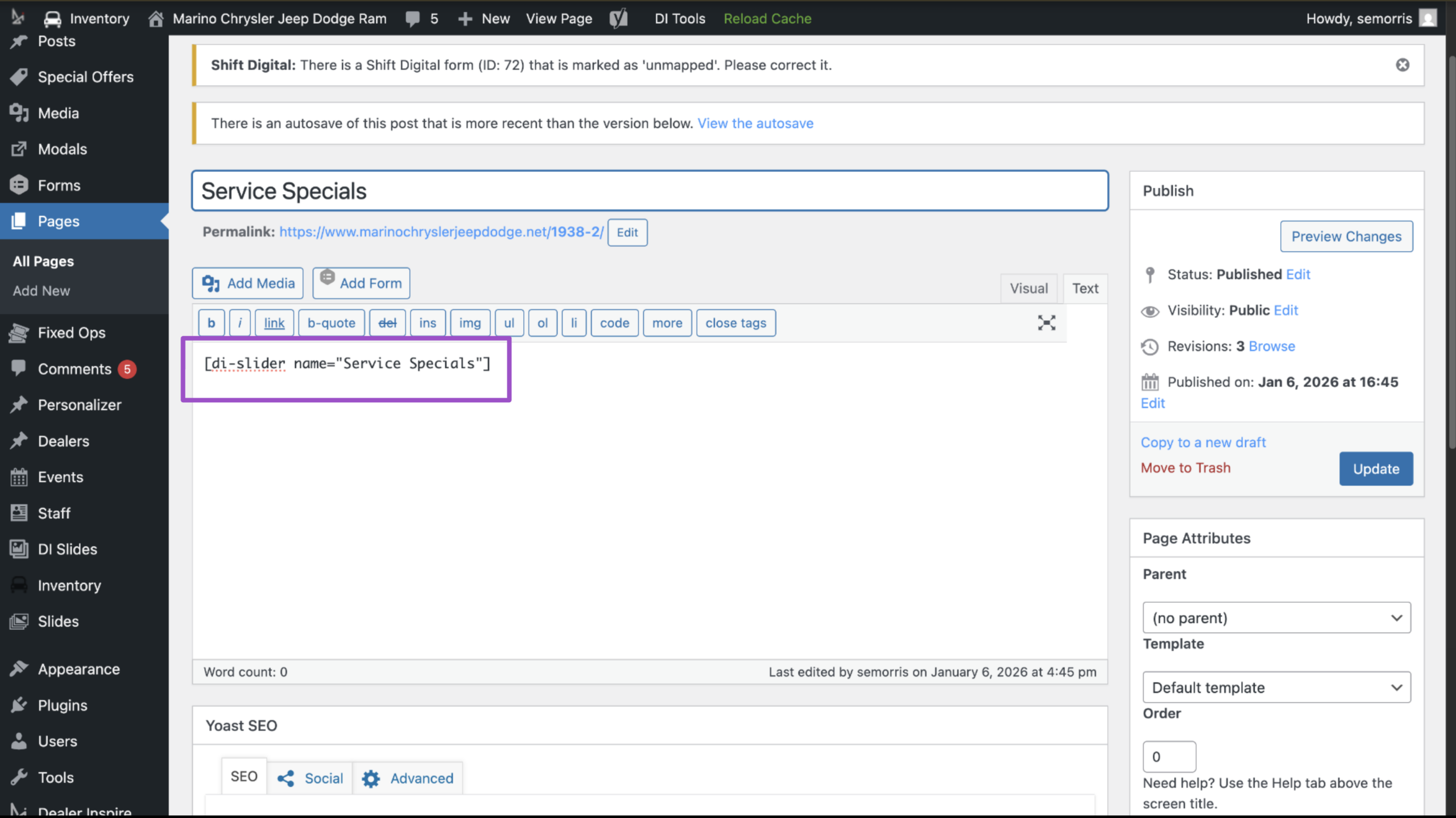1456x818 pixels.
Task: Click the user avatar next to Howdy, semorris
Action: click(x=1428, y=18)
